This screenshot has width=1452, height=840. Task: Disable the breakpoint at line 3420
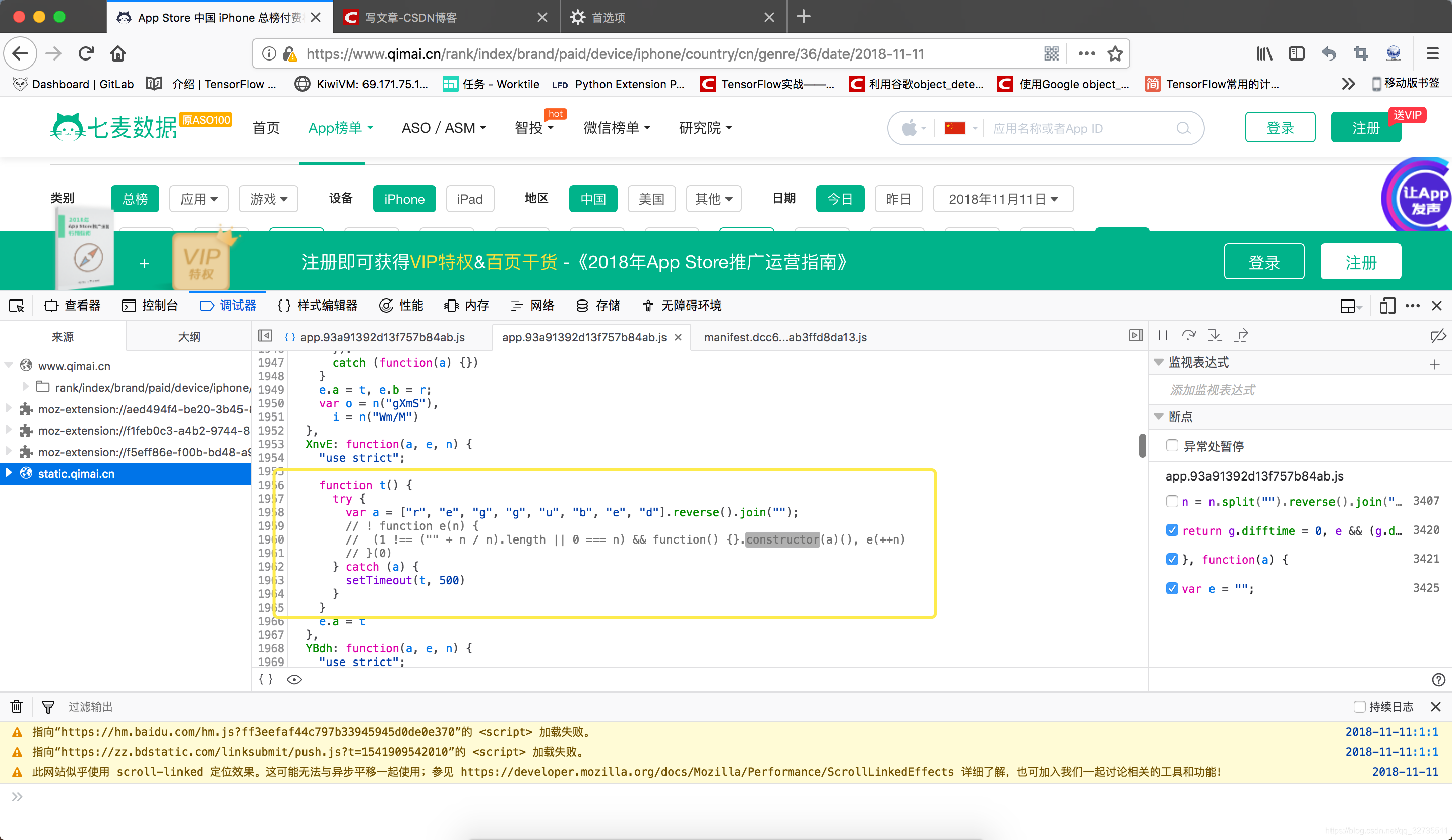pos(1172,530)
